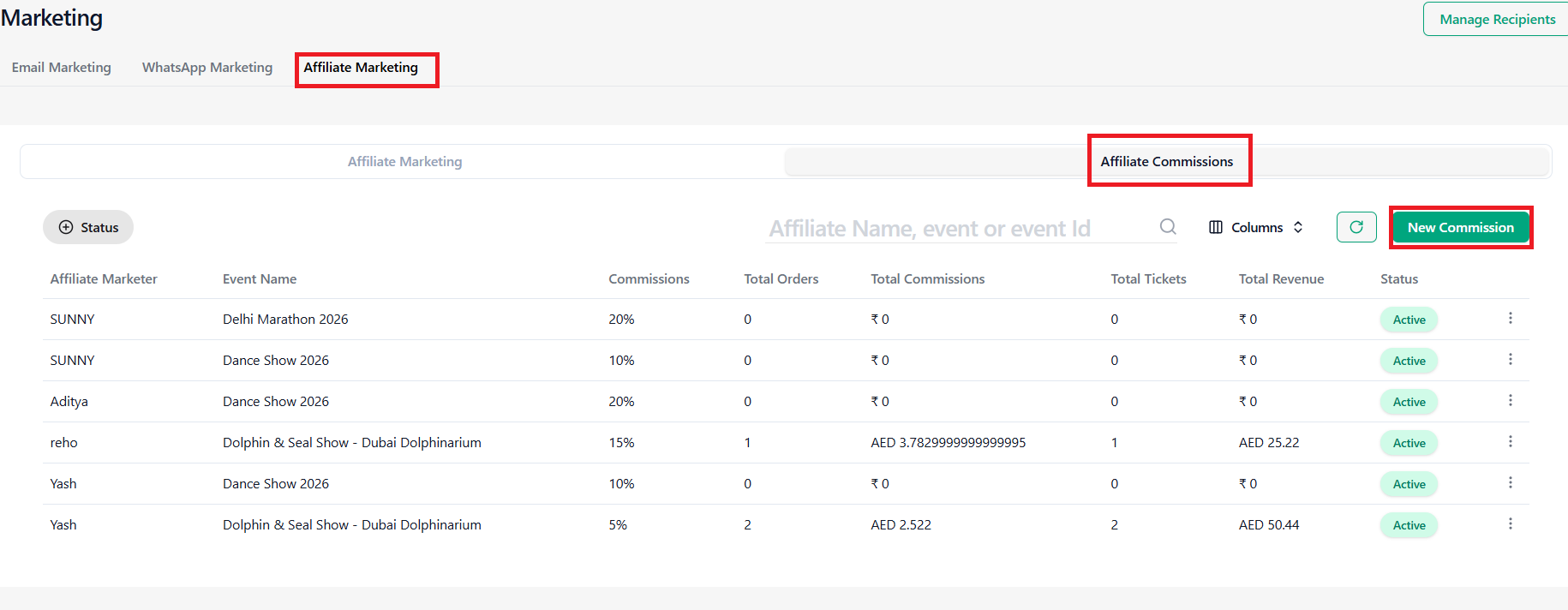Open actions menu for Yash Dance Show 2026 row
This screenshot has height=610, width=1568.
[x=1511, y=483]
